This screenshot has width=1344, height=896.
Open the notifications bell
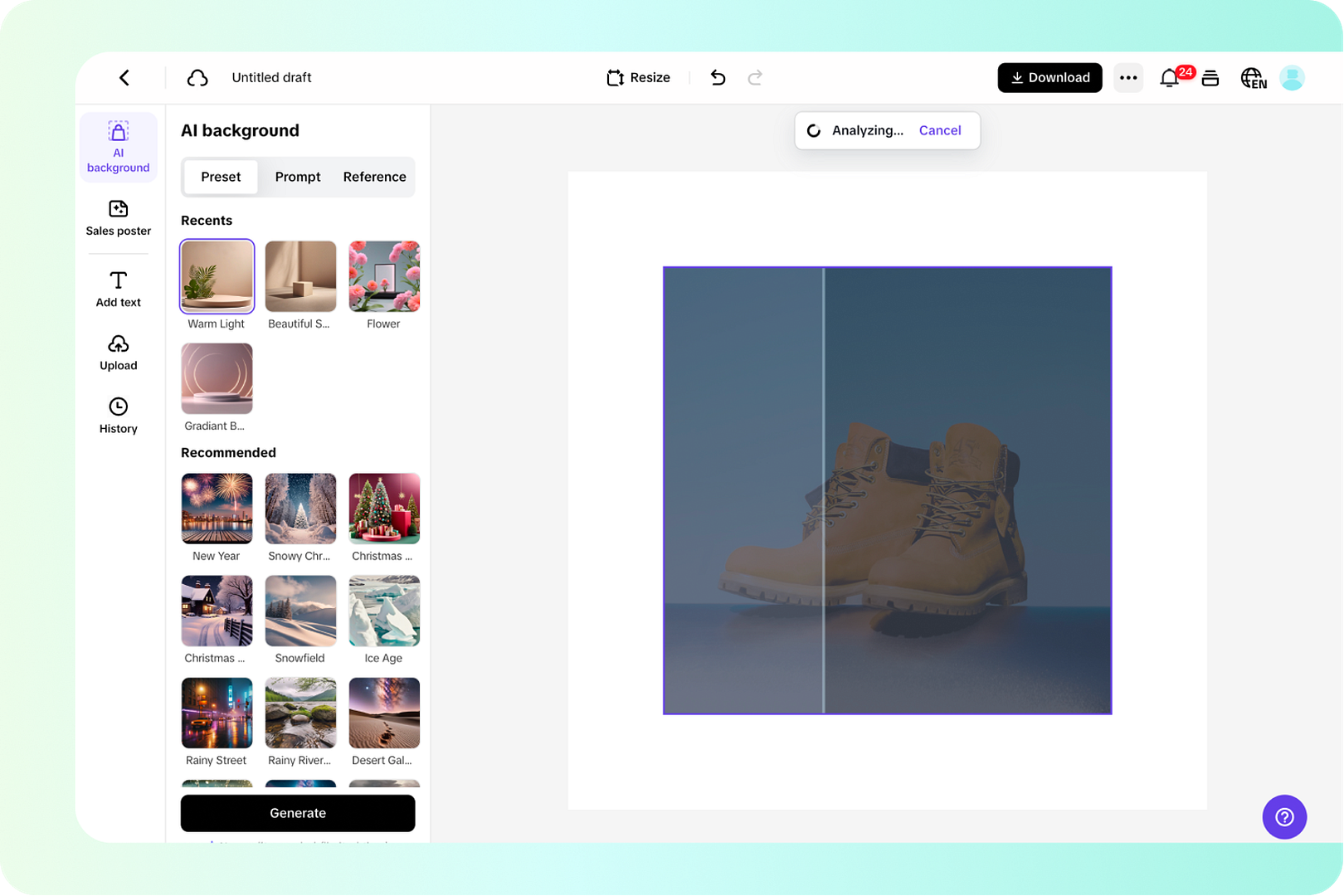[1170, 78]
